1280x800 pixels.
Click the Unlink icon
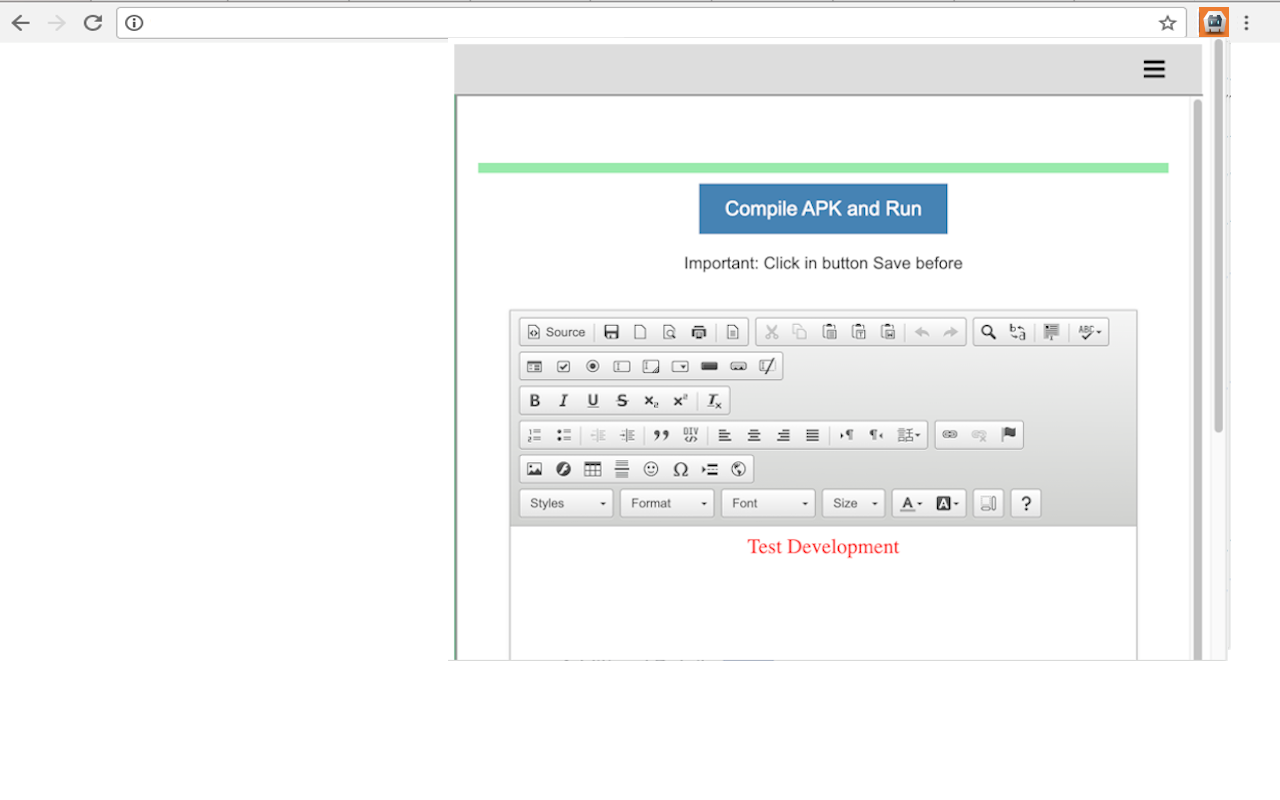979,435
